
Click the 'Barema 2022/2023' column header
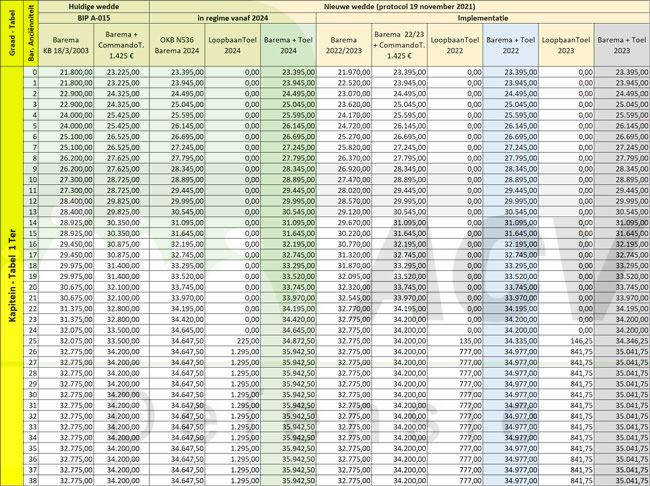point(344,45)
